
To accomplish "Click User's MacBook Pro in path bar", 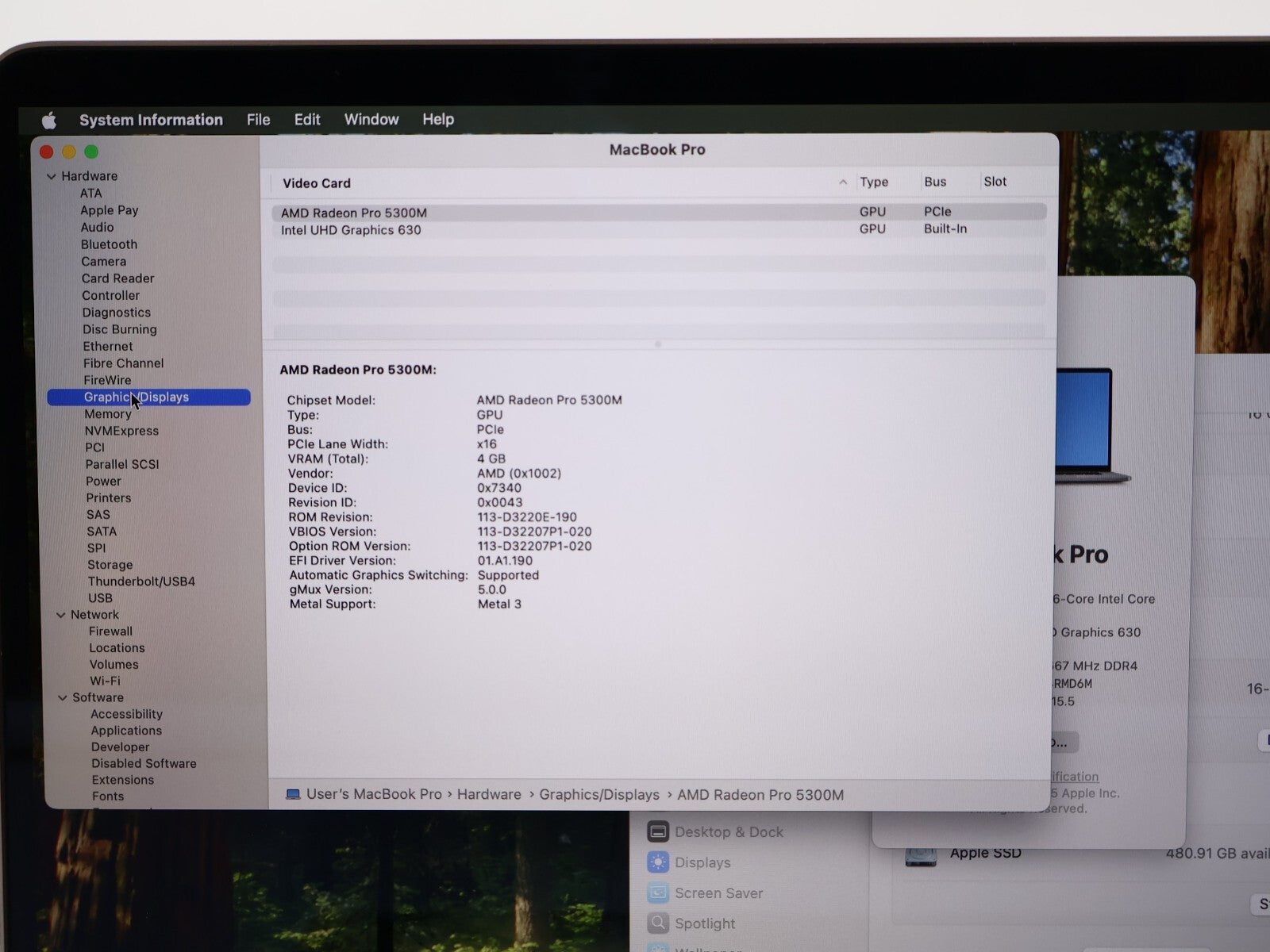I will coord(374,794).
